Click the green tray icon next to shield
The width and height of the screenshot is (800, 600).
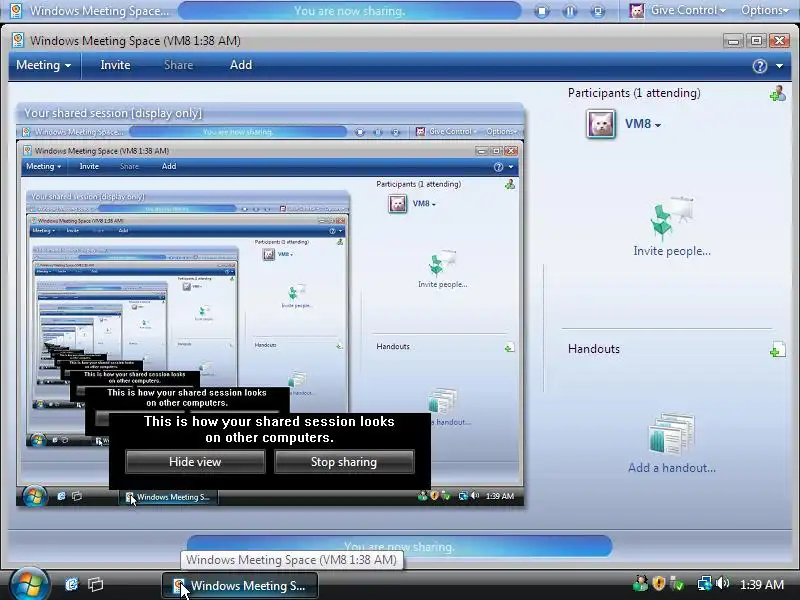[x=677, y=583]
